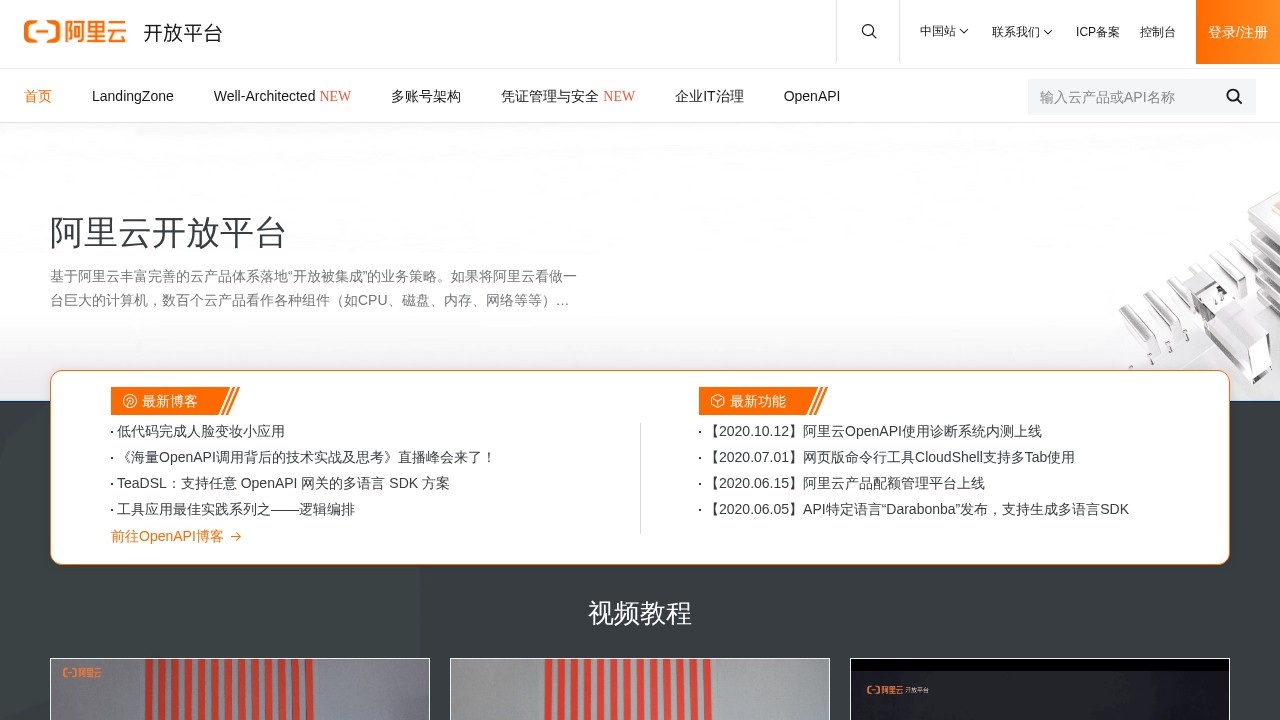Open blog post 低代码完成人脸变妆小应用
The height and width of the screenshot is (720, 1280).
[200, 432]
